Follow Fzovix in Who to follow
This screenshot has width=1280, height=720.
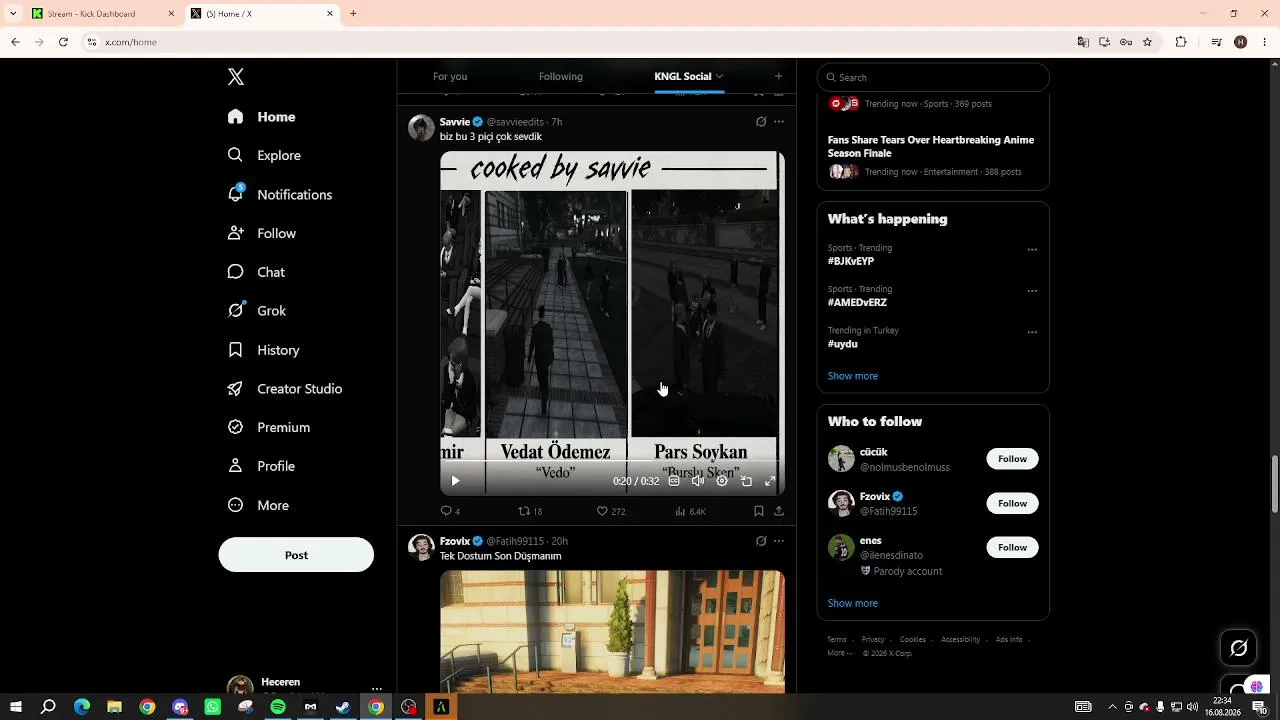pyautogui.click(x=1012, y=503)
